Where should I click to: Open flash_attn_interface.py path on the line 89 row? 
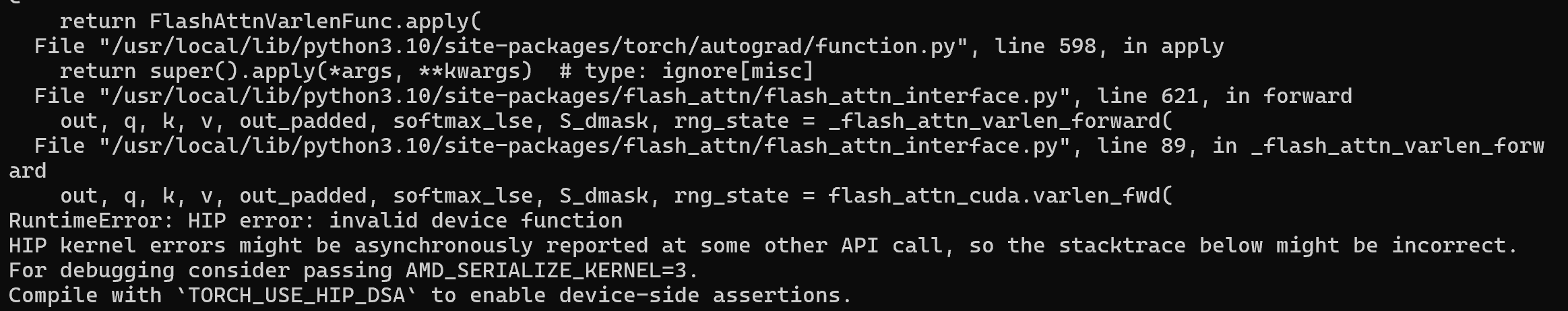click(x=584, y=146)
